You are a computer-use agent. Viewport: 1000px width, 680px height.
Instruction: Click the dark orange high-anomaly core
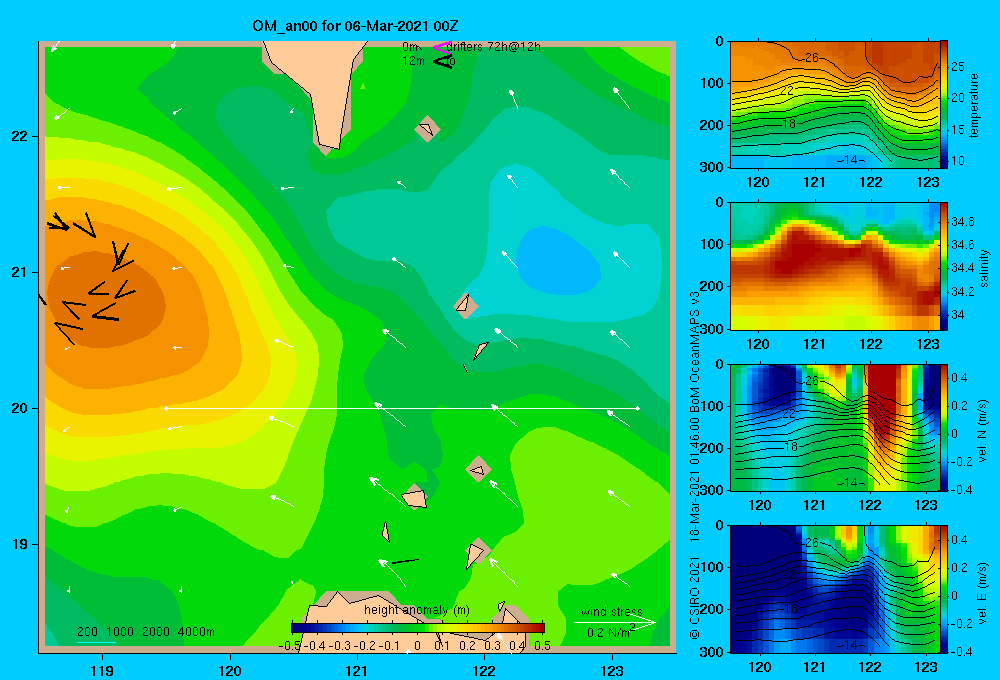[x=105, y=300]
